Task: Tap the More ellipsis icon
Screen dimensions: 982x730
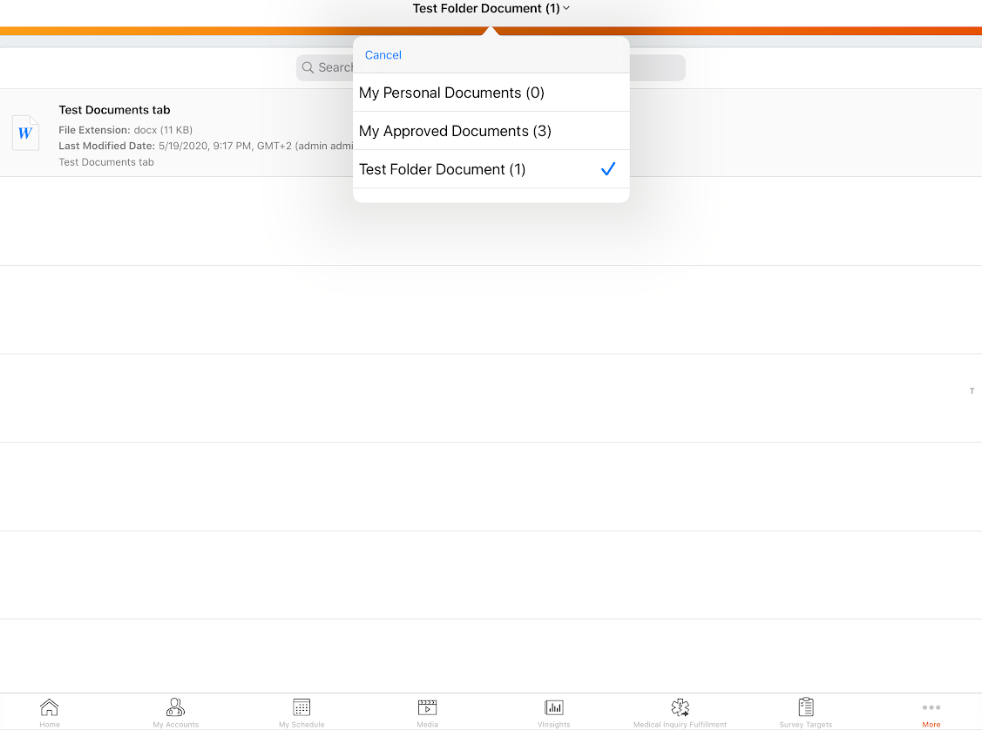Action: click(x=931, y=708)
